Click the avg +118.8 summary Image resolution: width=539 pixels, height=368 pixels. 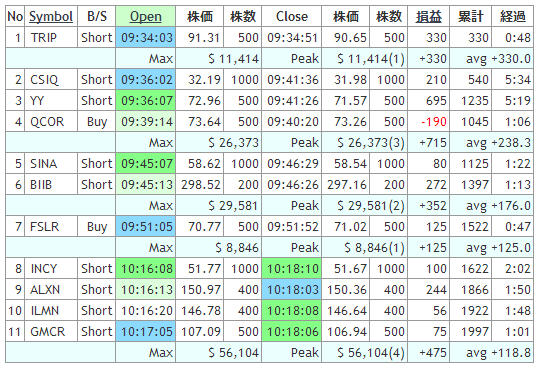(498, 353)
